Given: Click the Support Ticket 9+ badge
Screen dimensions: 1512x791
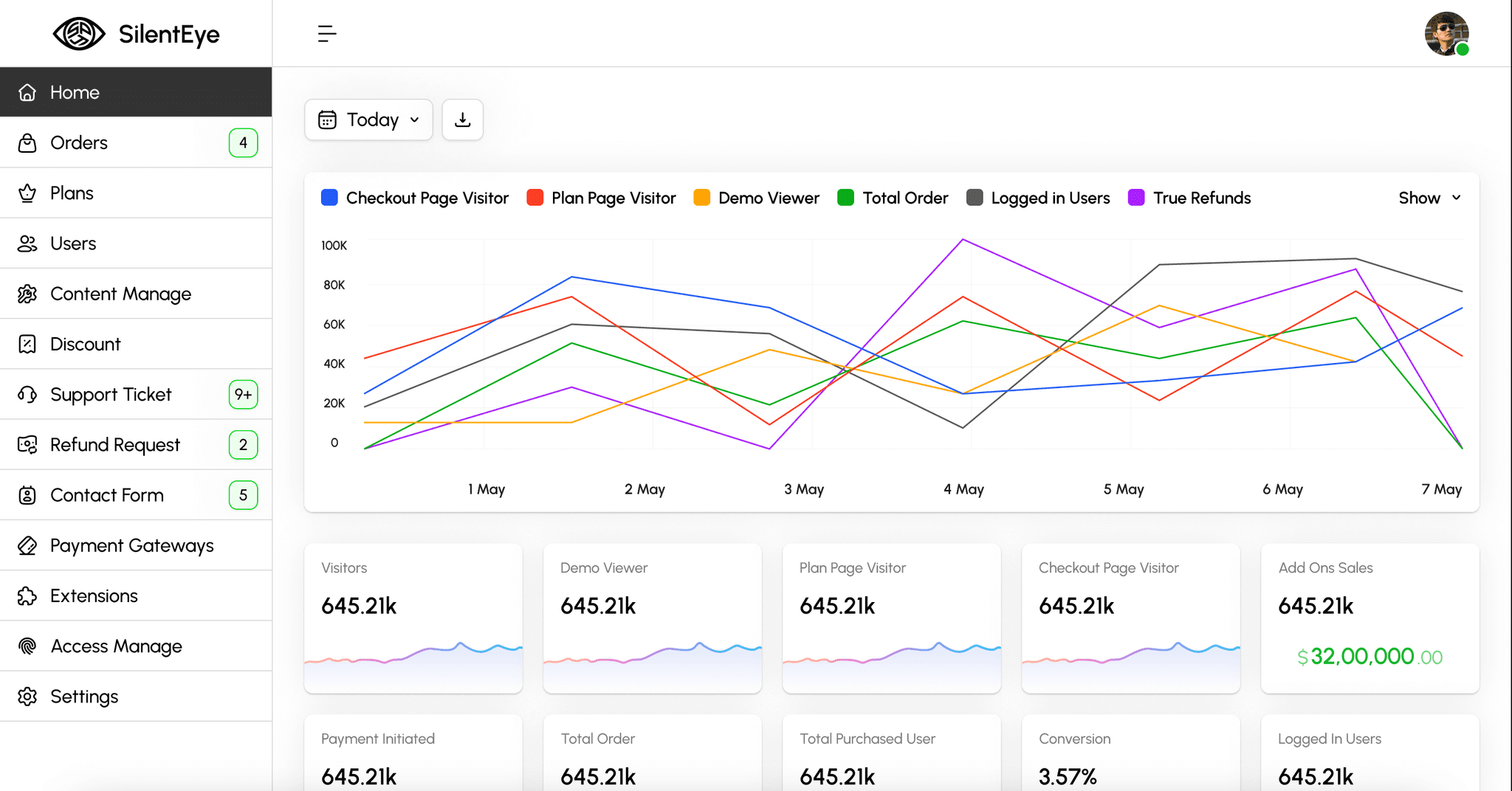Looking at the screenshot, I should (243, 395).
